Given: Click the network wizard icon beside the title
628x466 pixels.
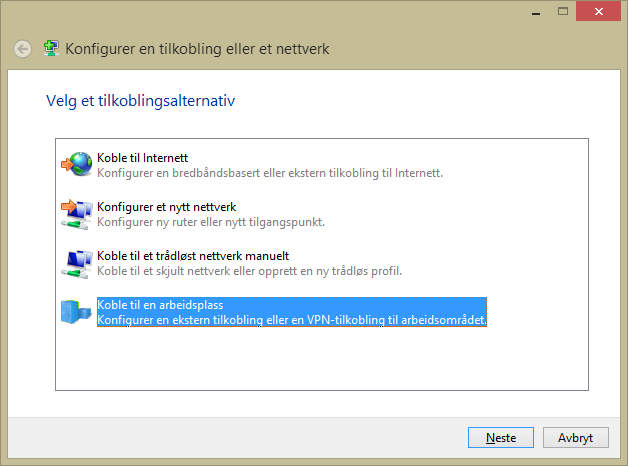Looking at the screenshot, I should point(52,49).
